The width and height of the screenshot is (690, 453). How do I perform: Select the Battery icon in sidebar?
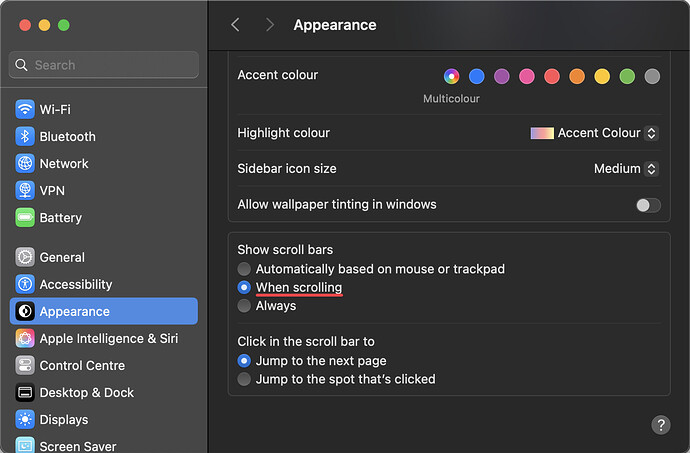click(25, 217)
